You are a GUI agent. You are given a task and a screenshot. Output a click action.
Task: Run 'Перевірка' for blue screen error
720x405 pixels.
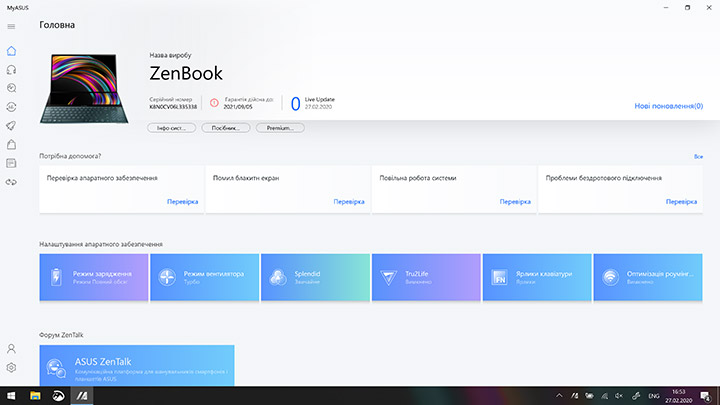(x=349, y=202)
